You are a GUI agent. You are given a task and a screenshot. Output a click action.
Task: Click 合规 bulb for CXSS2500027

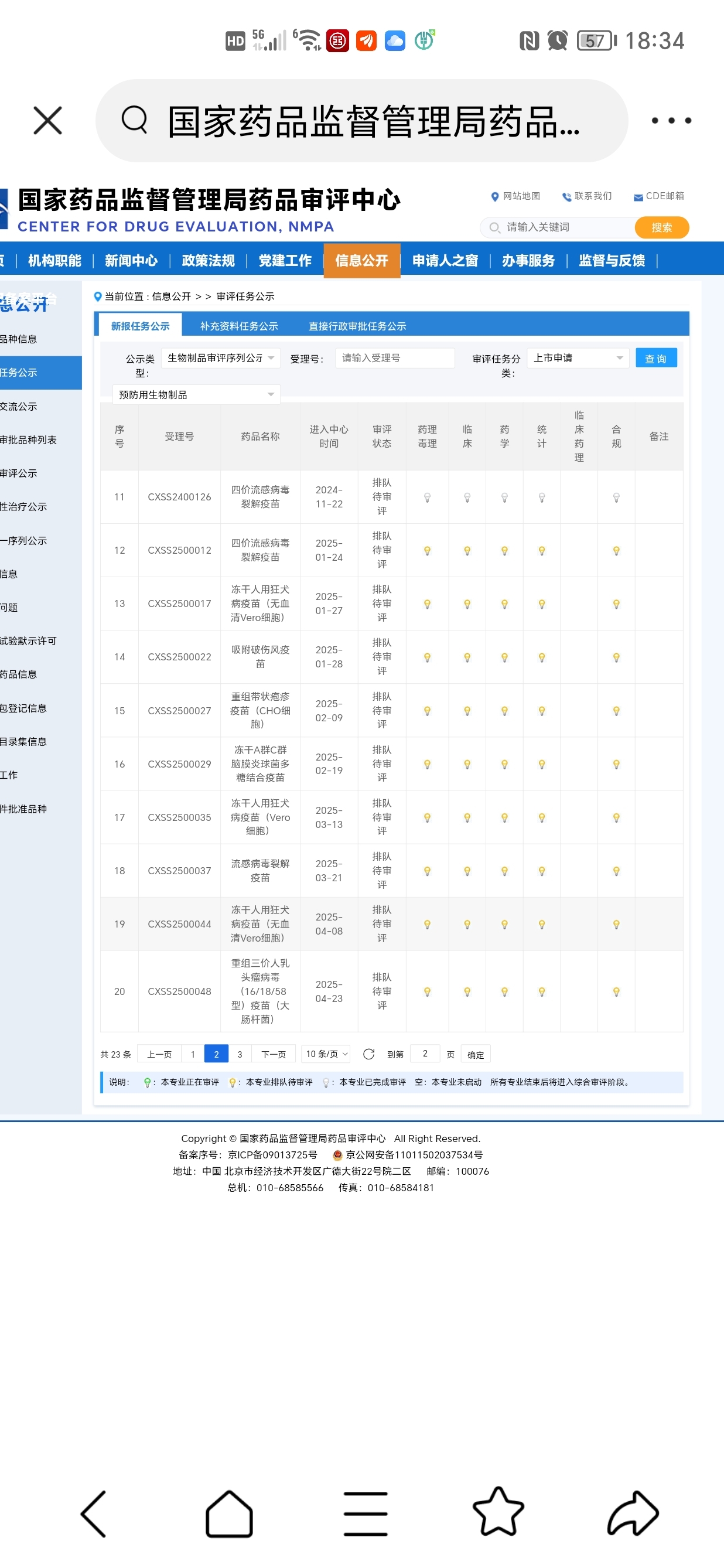coord(616,711)
